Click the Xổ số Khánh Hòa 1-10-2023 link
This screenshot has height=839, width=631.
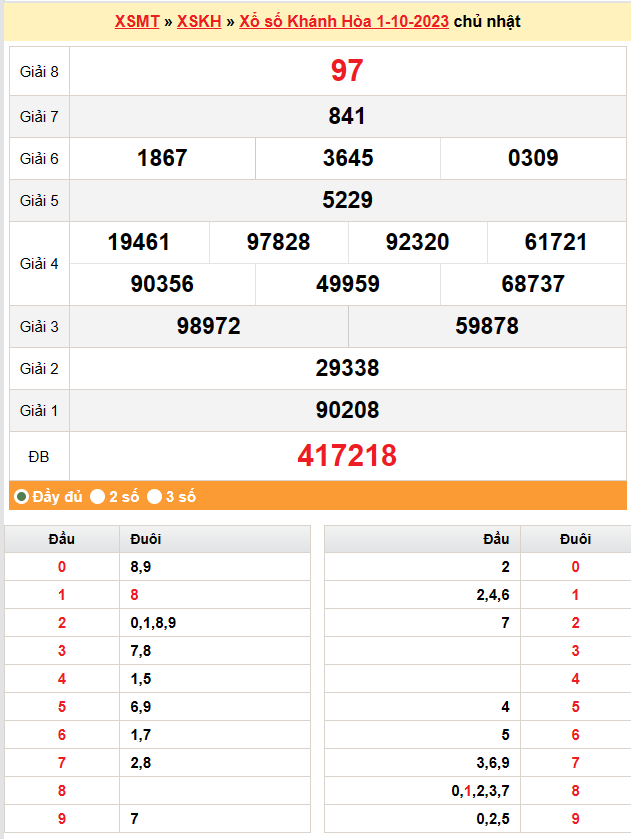(x=344, y=21)
